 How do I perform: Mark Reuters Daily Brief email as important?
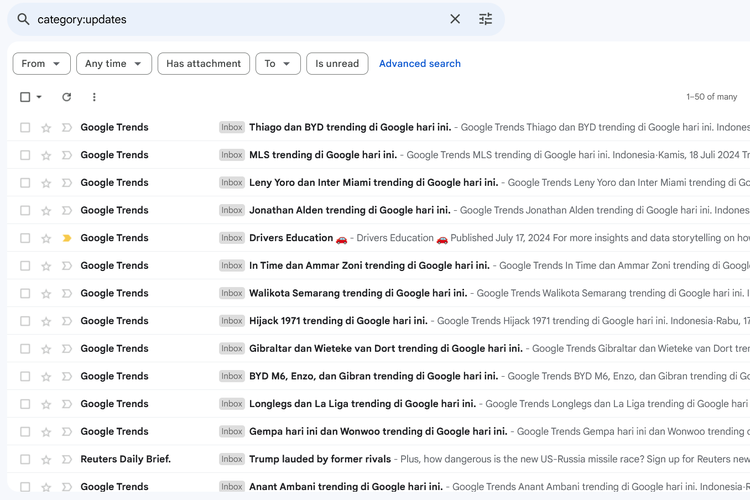67,459
